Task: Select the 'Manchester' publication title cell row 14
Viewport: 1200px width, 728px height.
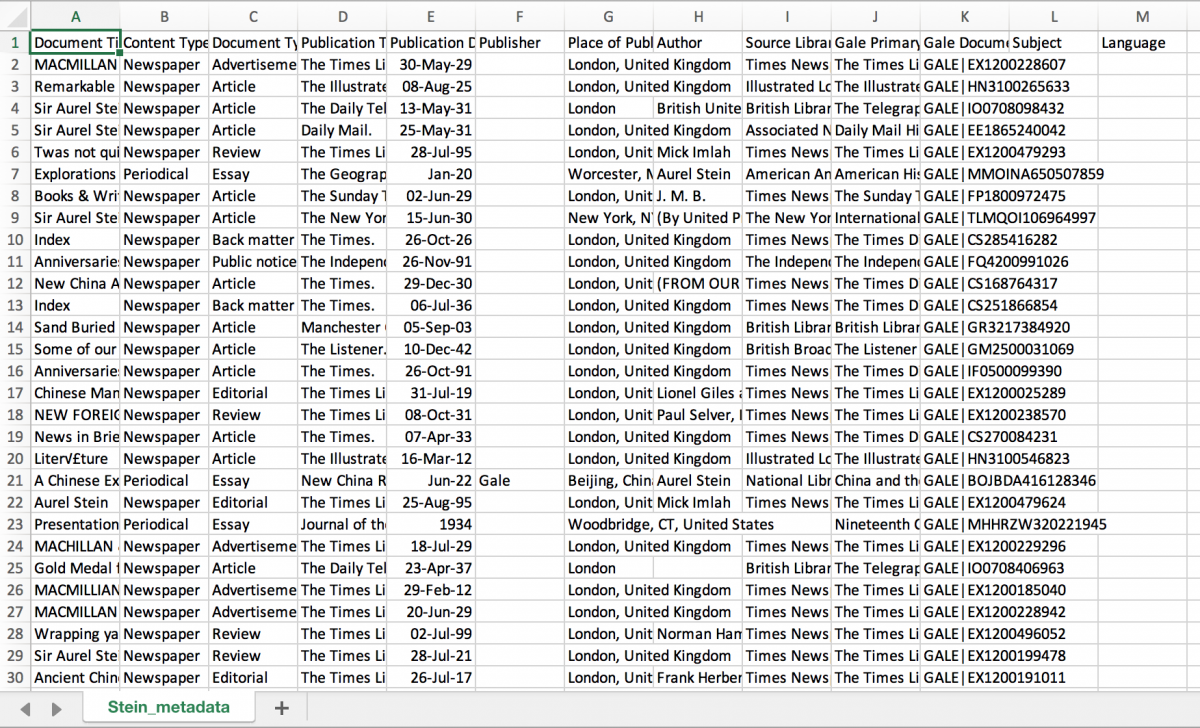Action: 343,327
